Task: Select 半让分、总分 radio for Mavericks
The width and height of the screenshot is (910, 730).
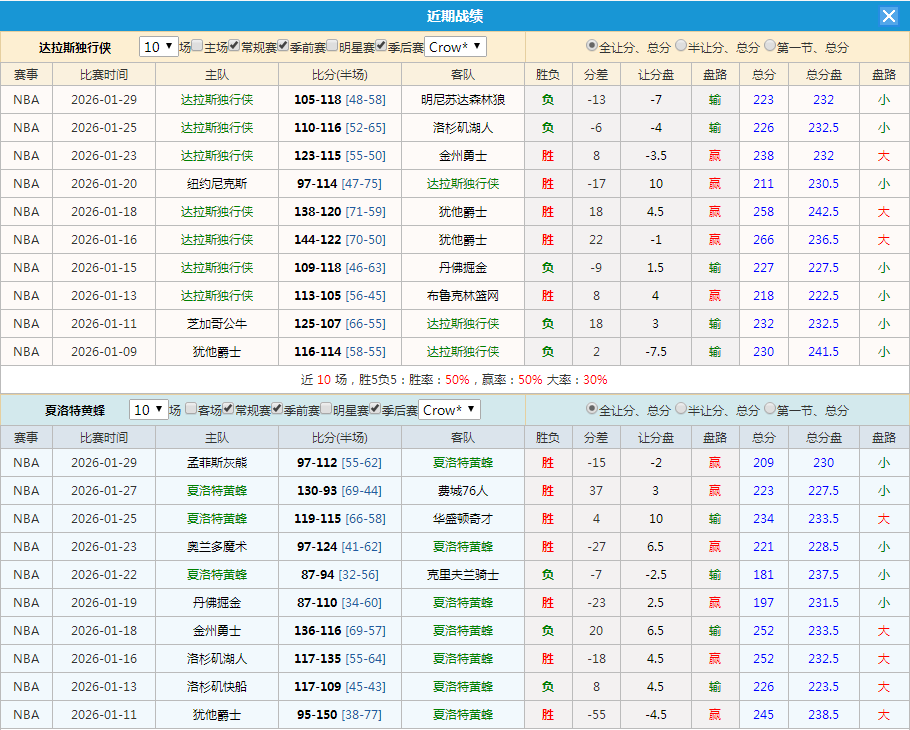Action: pos(679,46)
